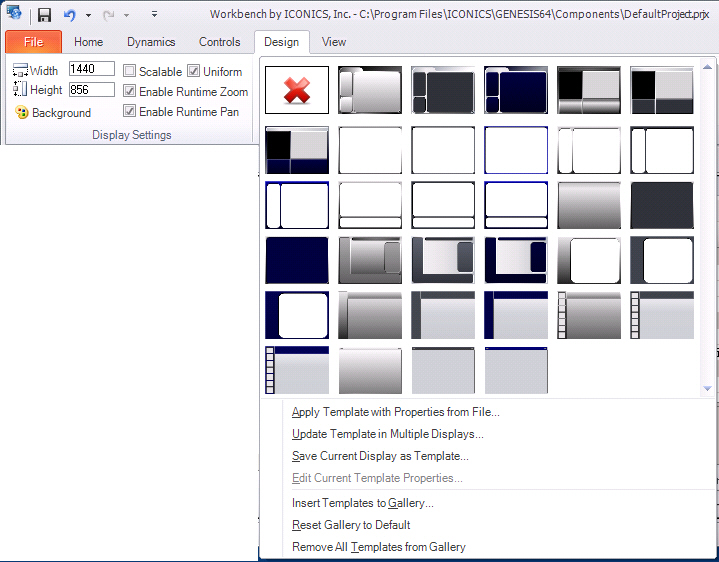Image resolution: width=719 pixels, height=562 pixels.
Task: Choose Save Current Display as Template
Action: click(380, 456)
